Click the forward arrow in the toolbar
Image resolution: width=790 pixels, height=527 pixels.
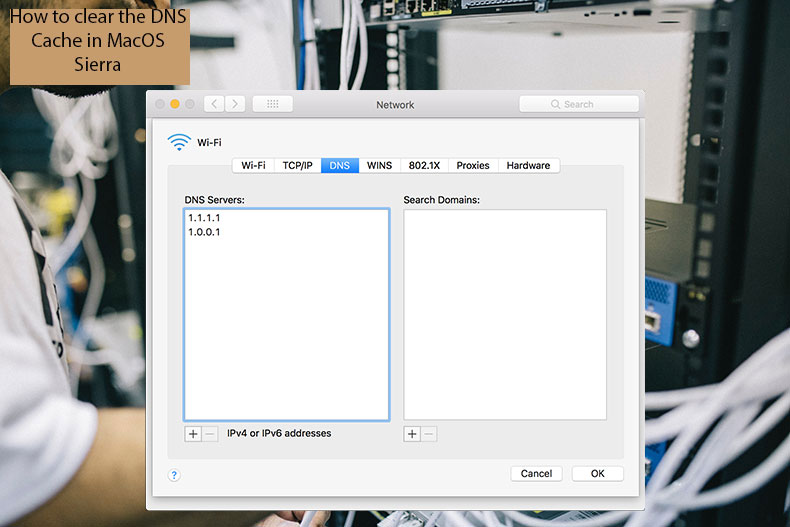pos(235,104)
